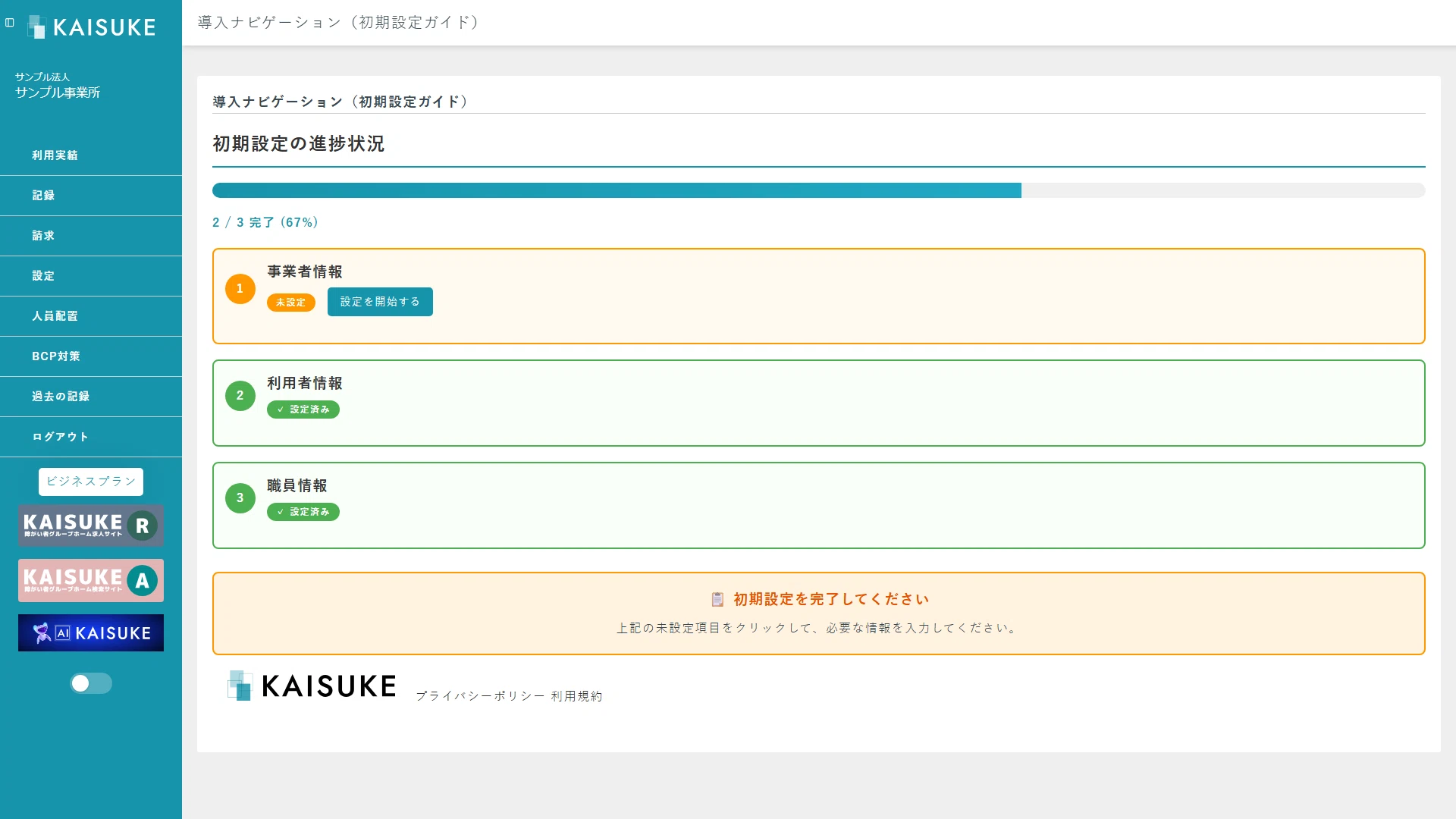
Task: Open the AI KAISUKE banner
Action: [91, 633]
